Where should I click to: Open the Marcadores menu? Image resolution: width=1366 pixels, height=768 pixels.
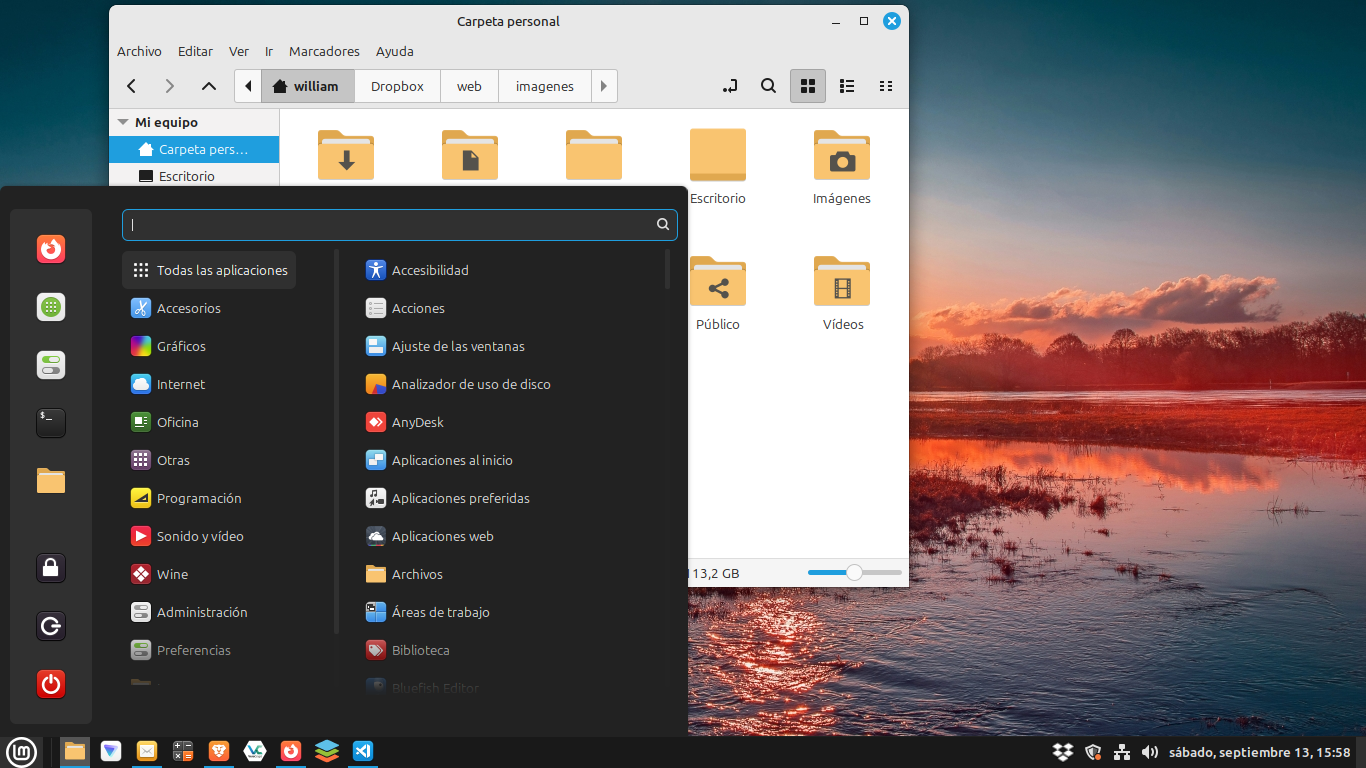[324, 51]
